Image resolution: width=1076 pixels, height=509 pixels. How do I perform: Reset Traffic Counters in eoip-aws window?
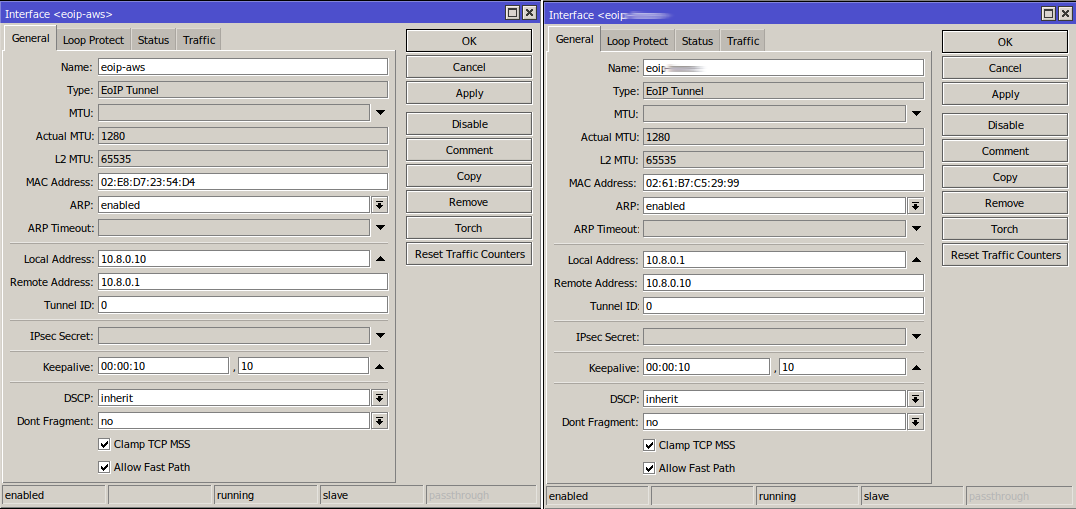(x=469, y=254)
